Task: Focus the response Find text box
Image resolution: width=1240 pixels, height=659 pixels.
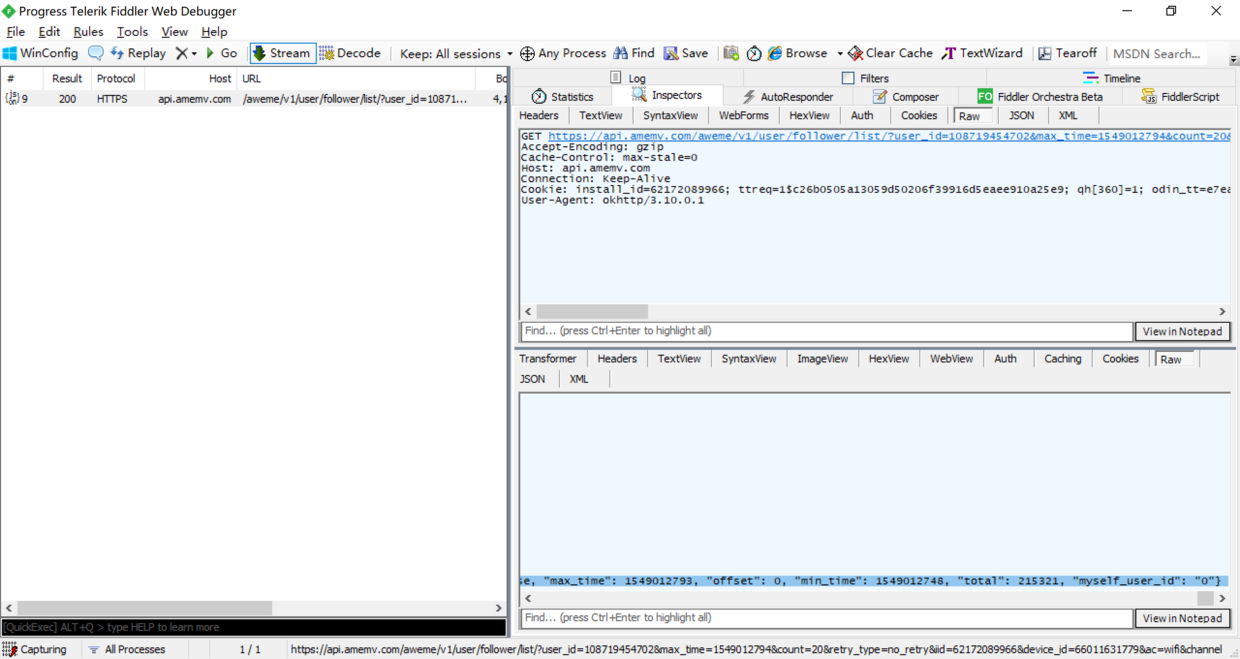Action: click(x=826, y=618)
